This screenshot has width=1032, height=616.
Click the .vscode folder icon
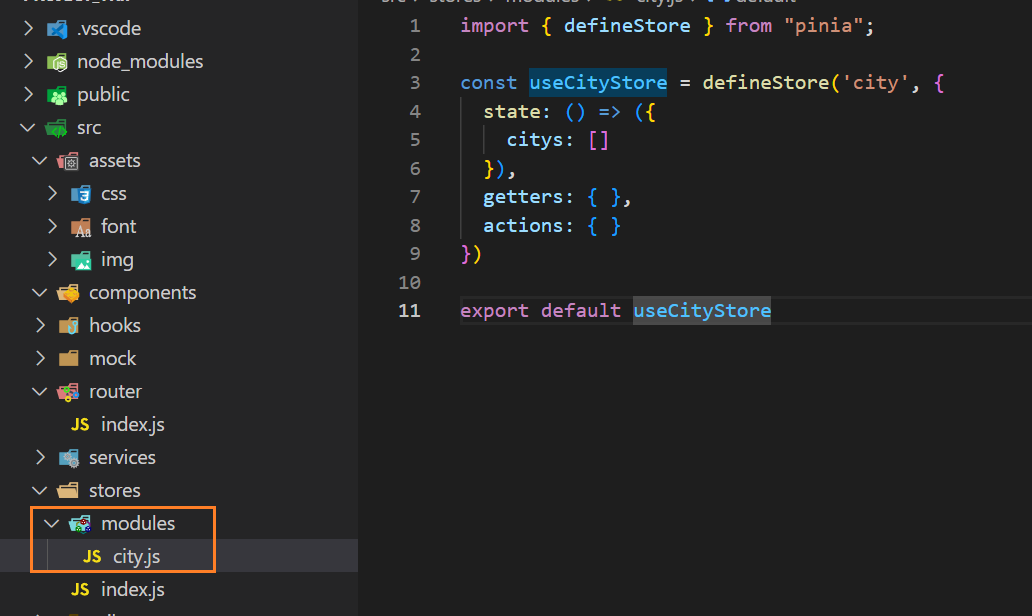[x=57, y=29]
